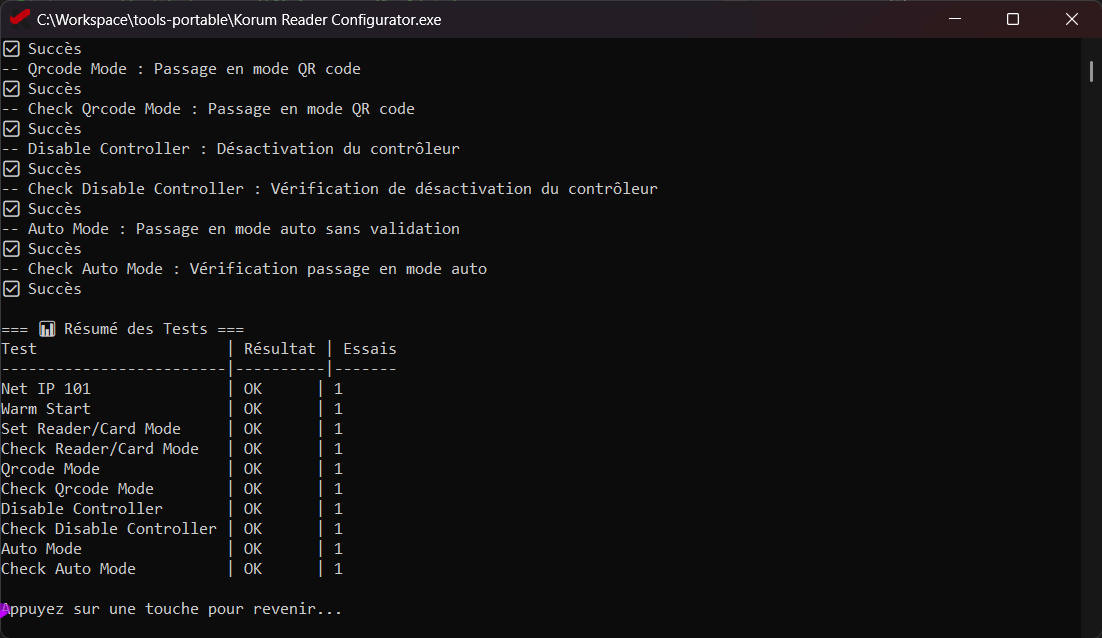Click the Essais value 1 for Check Reader/Card Mode
The width and height of the screenshot is (1102, 638).
click(338, 449)
